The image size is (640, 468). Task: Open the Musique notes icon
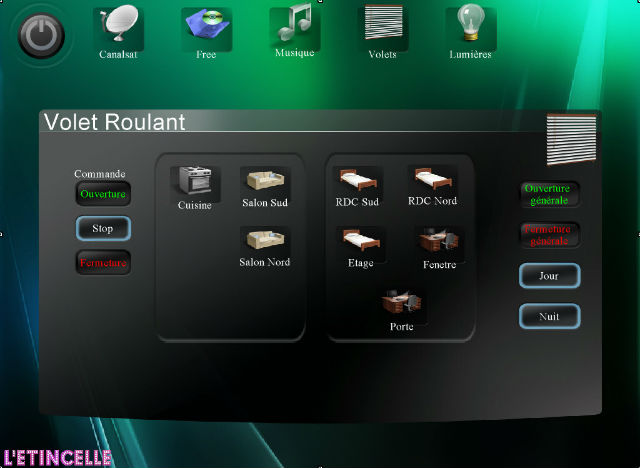tap(294, 27)
